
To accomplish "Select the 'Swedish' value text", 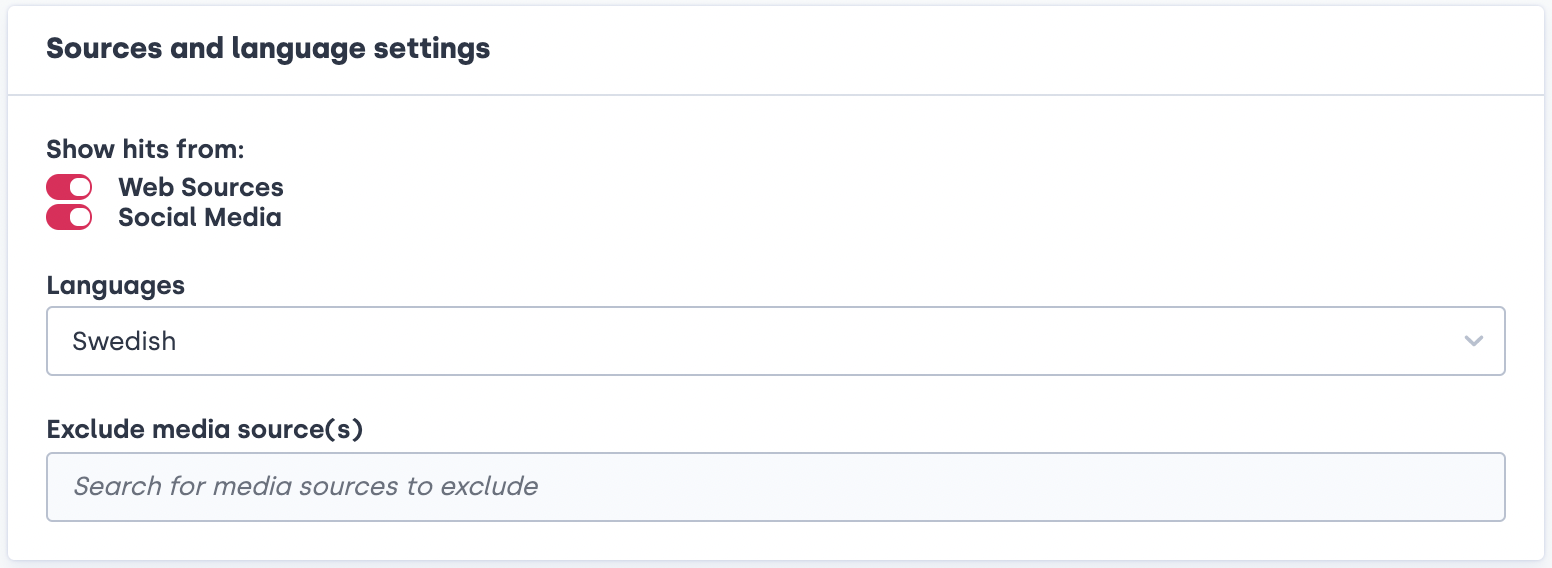I will pyautogui.click(x=124, y=341).
